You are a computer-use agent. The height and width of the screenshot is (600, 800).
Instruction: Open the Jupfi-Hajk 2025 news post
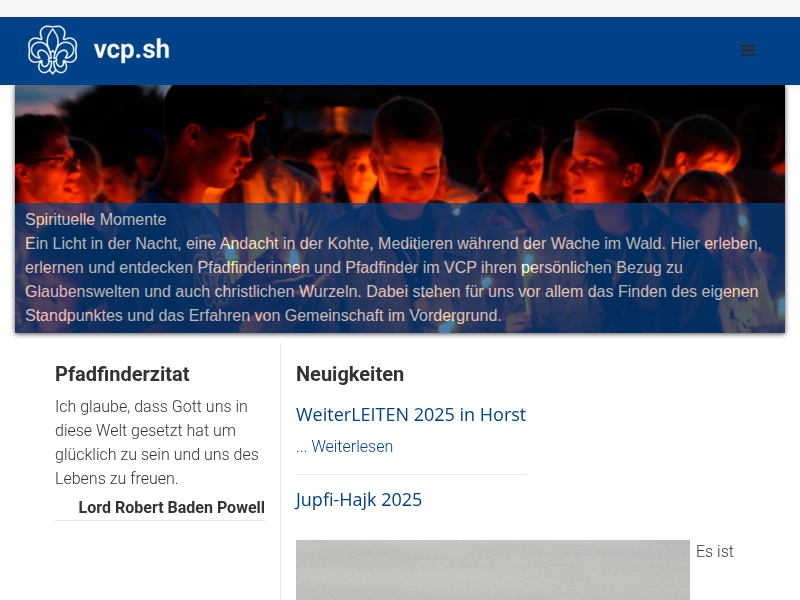point(359,500)
